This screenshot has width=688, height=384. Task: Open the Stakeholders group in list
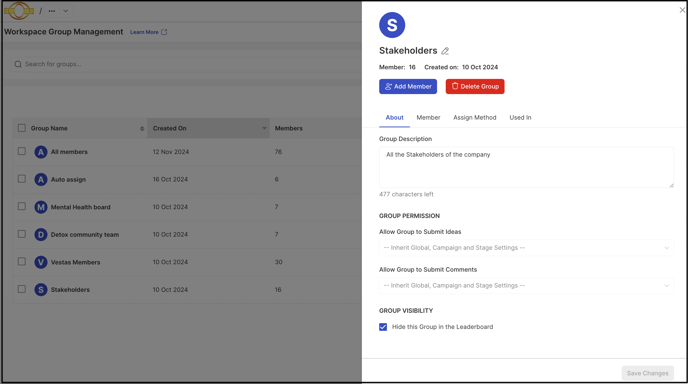[70, 290]
